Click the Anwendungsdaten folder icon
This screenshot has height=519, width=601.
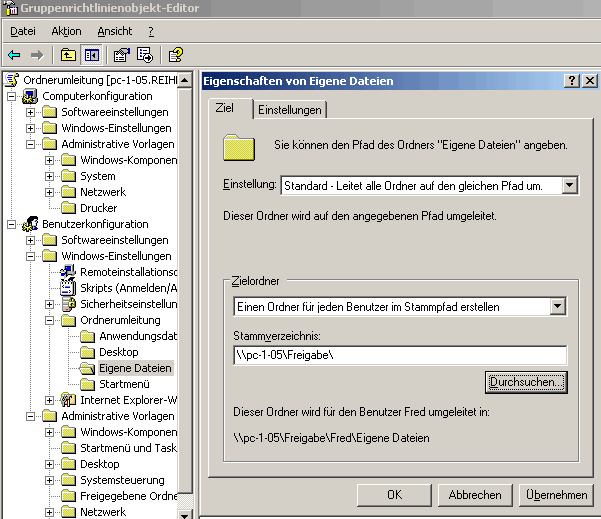(x=87, y=336)
